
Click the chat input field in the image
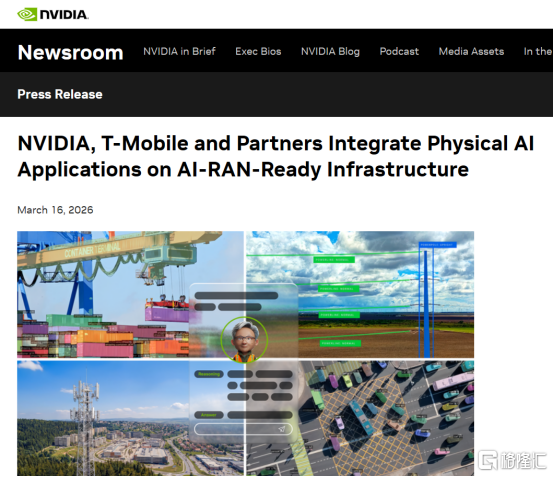point(243,429)
